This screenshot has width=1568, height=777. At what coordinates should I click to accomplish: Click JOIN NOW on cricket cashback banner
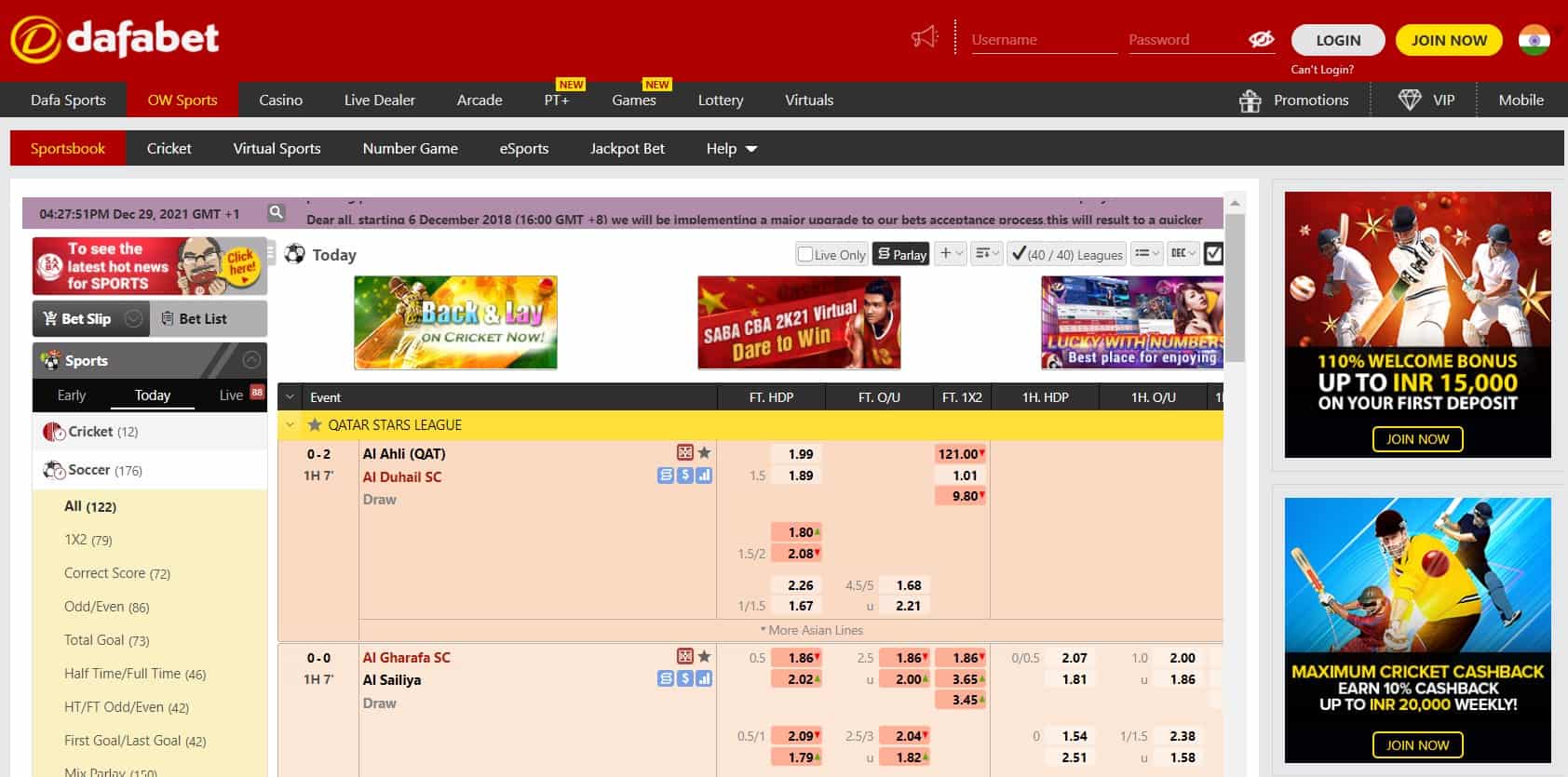pos(1417,745)
